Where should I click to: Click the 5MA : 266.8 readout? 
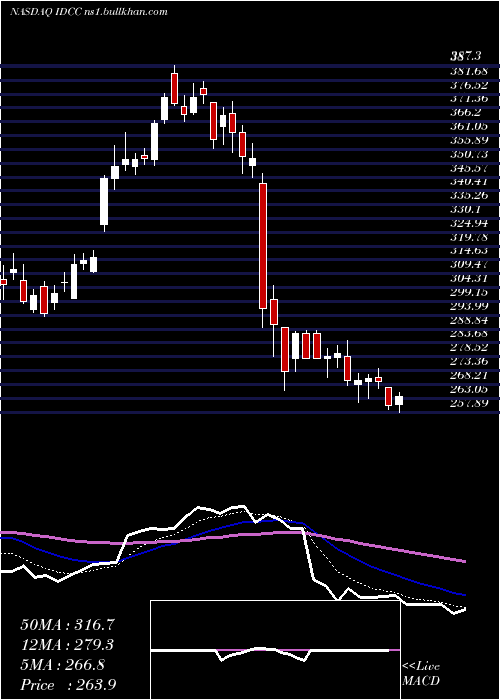coord(63,665)
